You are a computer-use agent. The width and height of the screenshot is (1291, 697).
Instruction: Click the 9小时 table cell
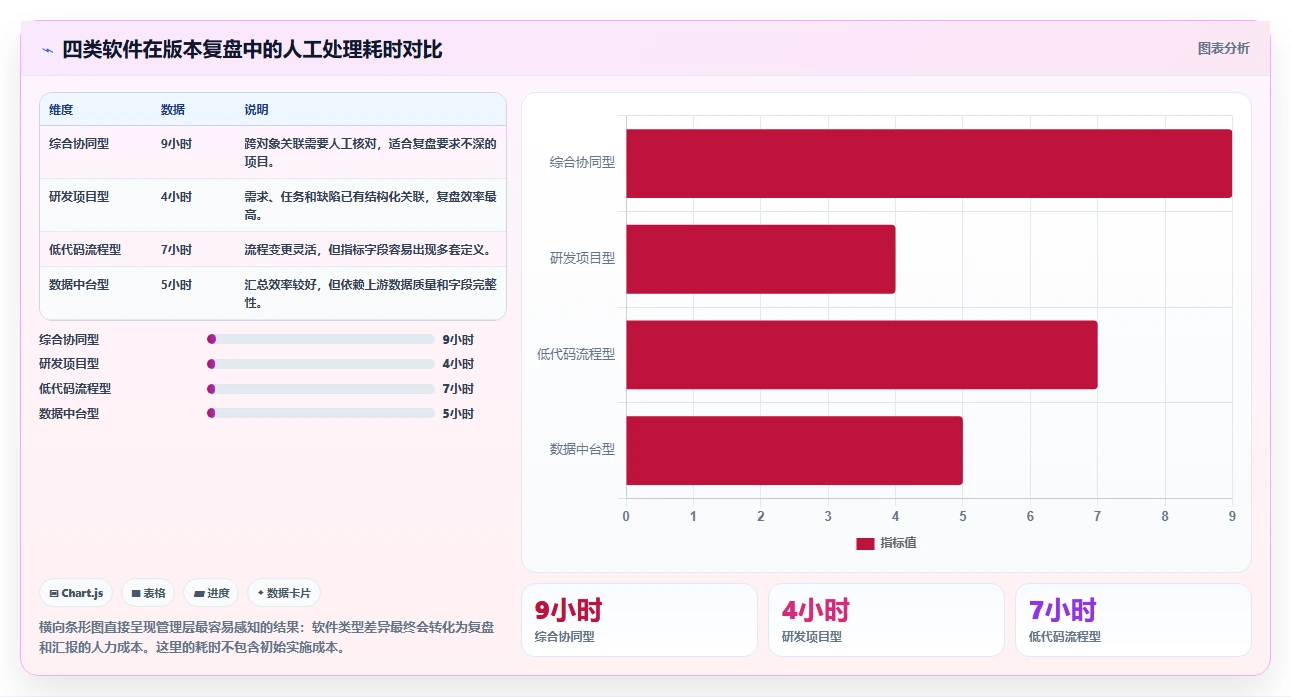pyautogui.click(x=176, y=144)
